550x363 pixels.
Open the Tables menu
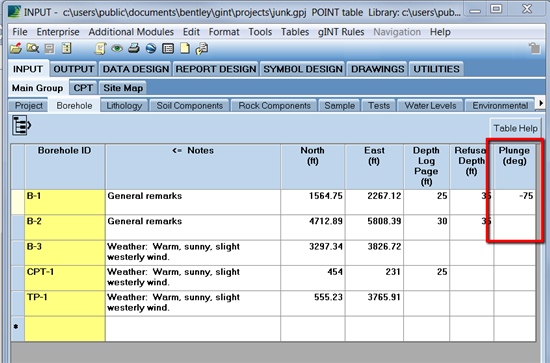(295, 32)
